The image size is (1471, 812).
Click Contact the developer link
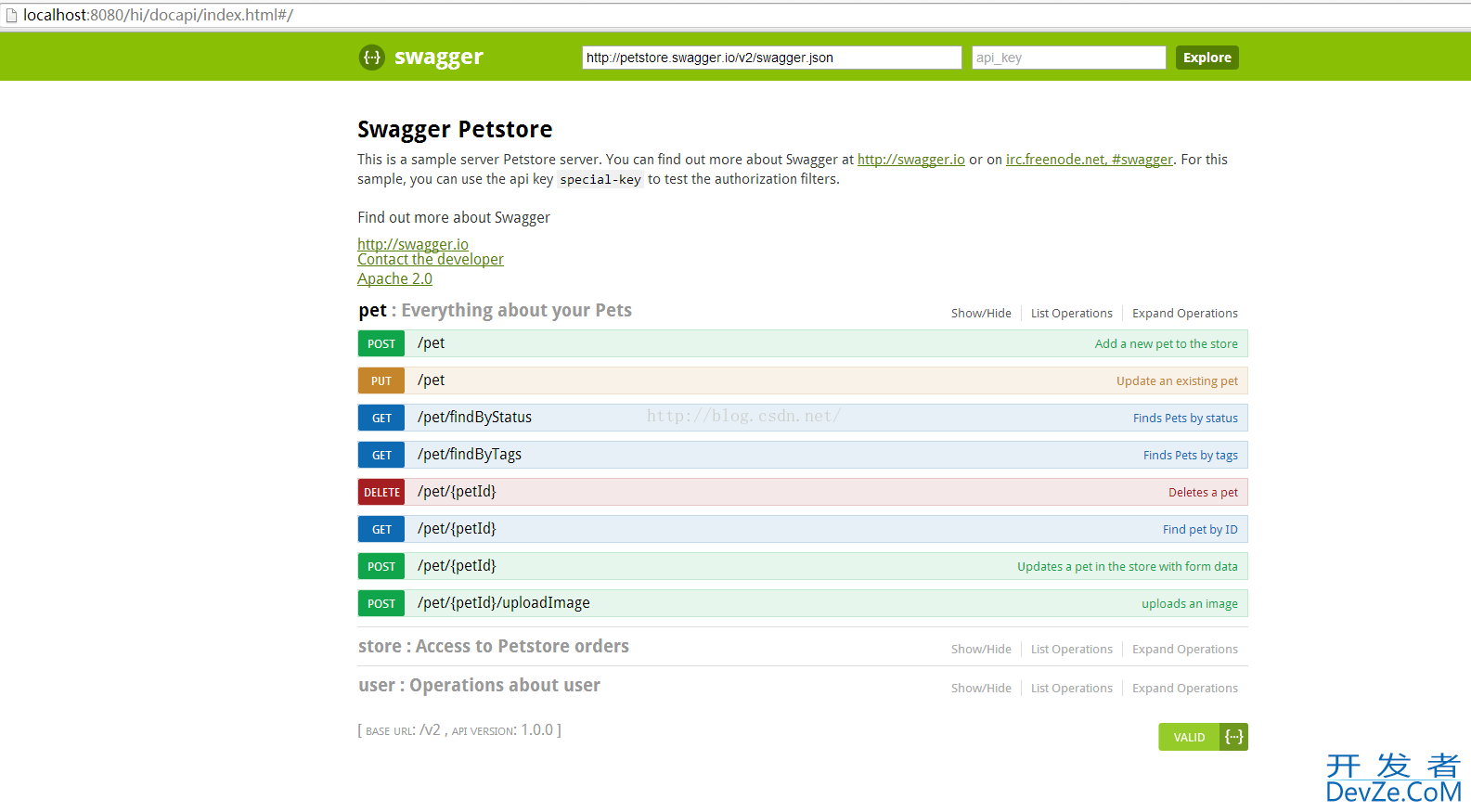[431, 260]
